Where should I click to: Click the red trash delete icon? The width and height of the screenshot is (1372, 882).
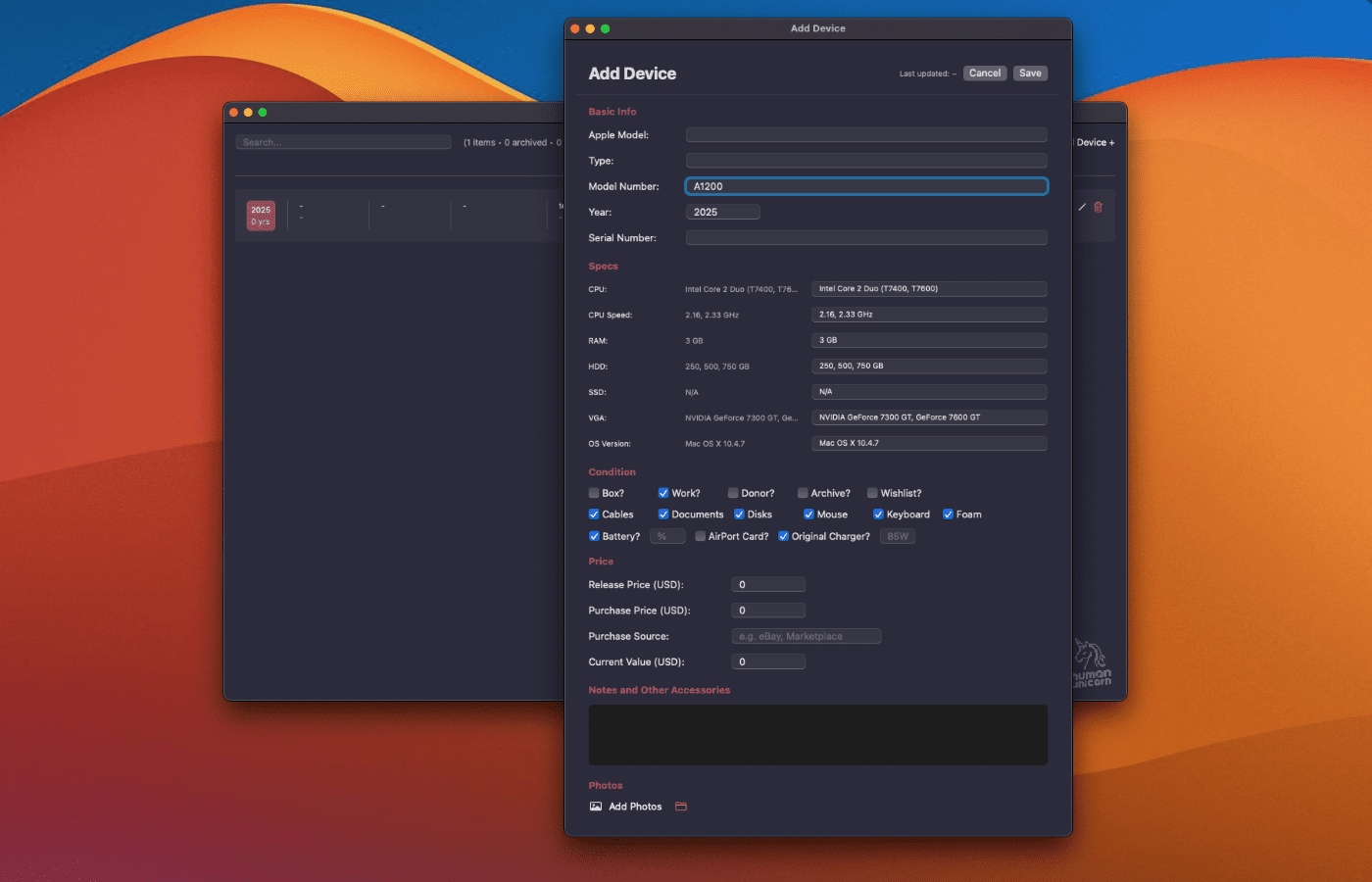[1098, 207]
